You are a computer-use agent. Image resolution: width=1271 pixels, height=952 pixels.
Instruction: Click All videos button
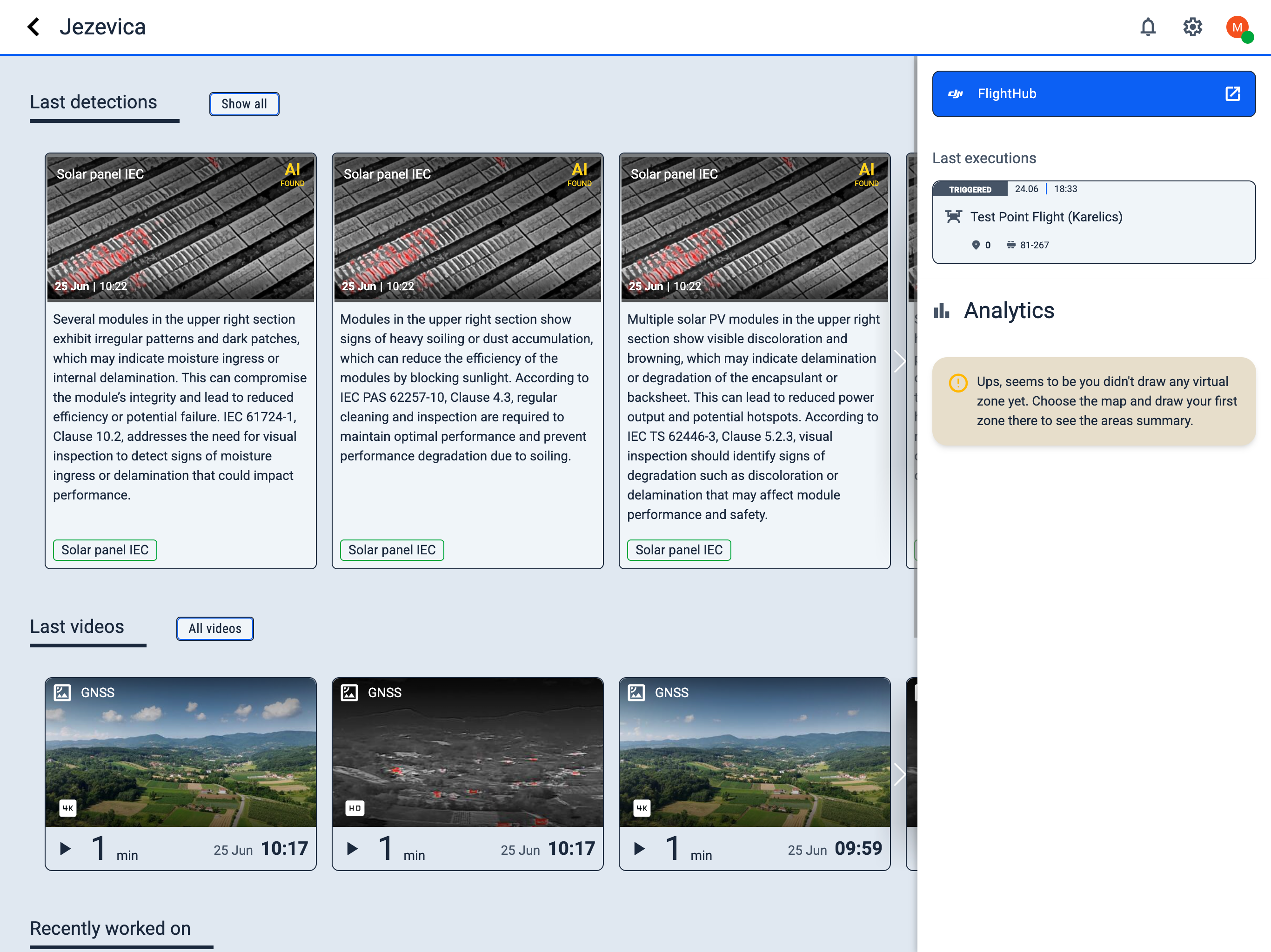coord(215,628)
